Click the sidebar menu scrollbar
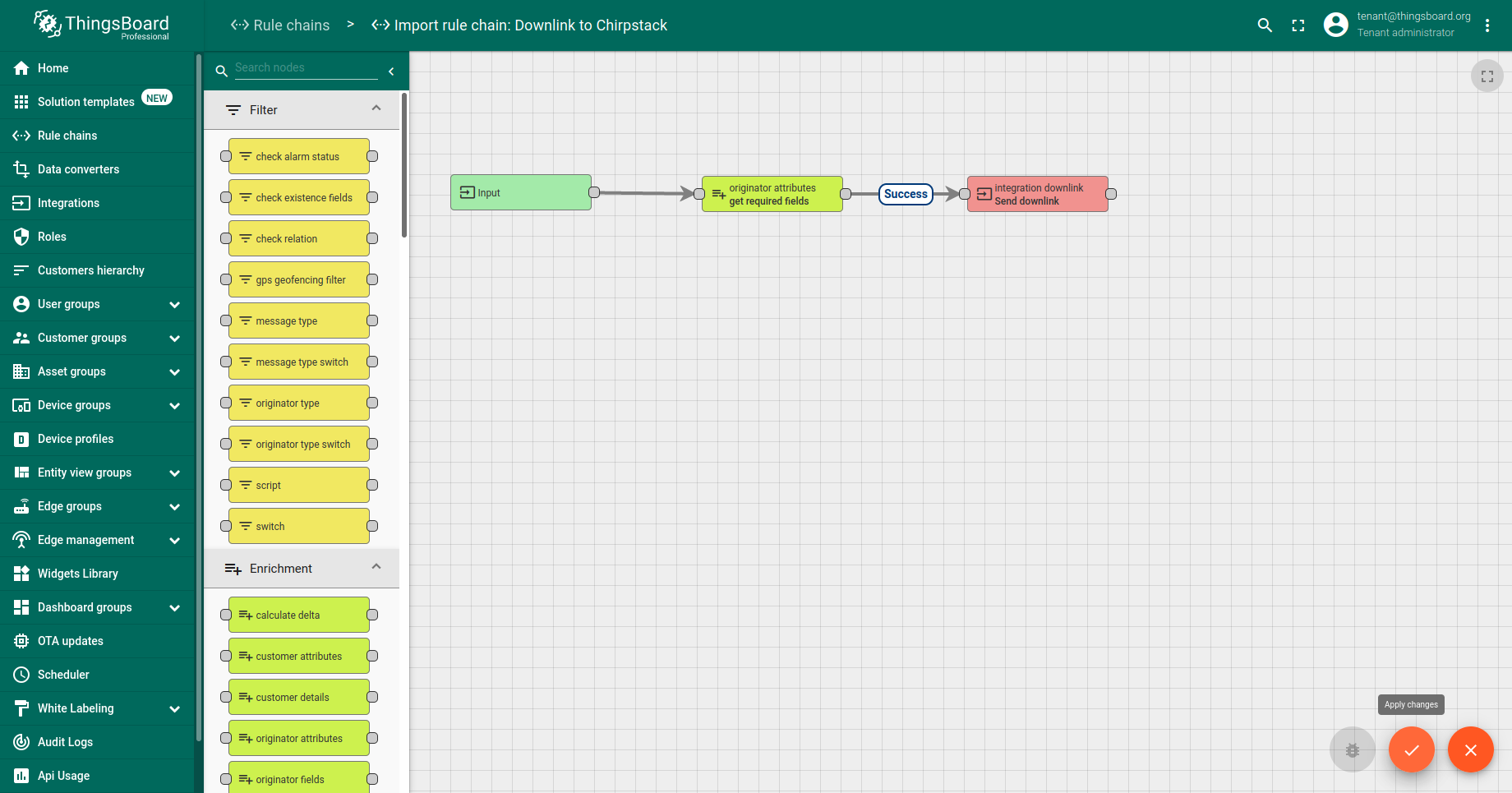Image resolution: width=1512 pixels, height=793 pixels. click(x=199, y=397)
